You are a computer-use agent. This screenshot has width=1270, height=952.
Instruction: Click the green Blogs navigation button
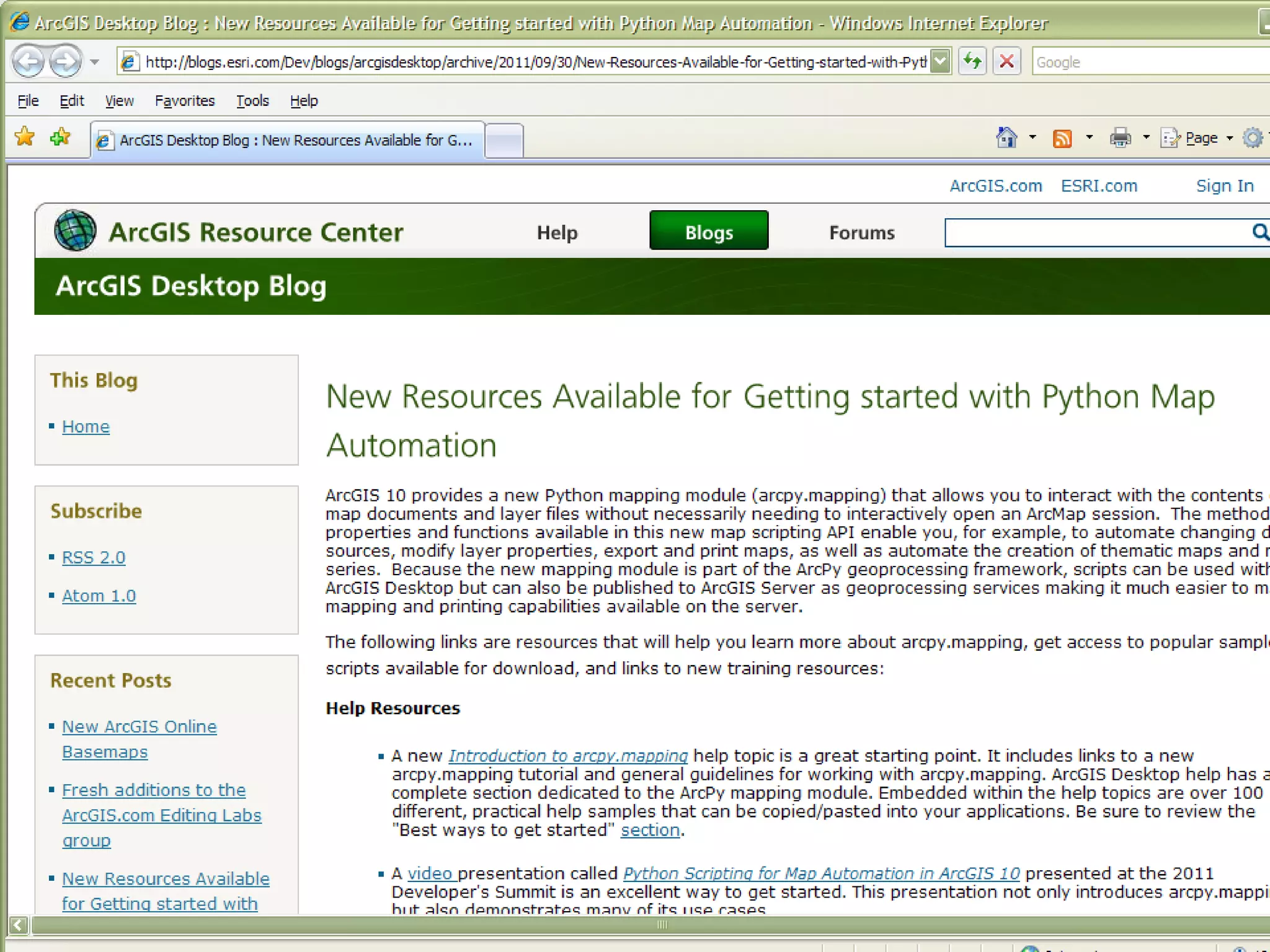tap(709, 231)
